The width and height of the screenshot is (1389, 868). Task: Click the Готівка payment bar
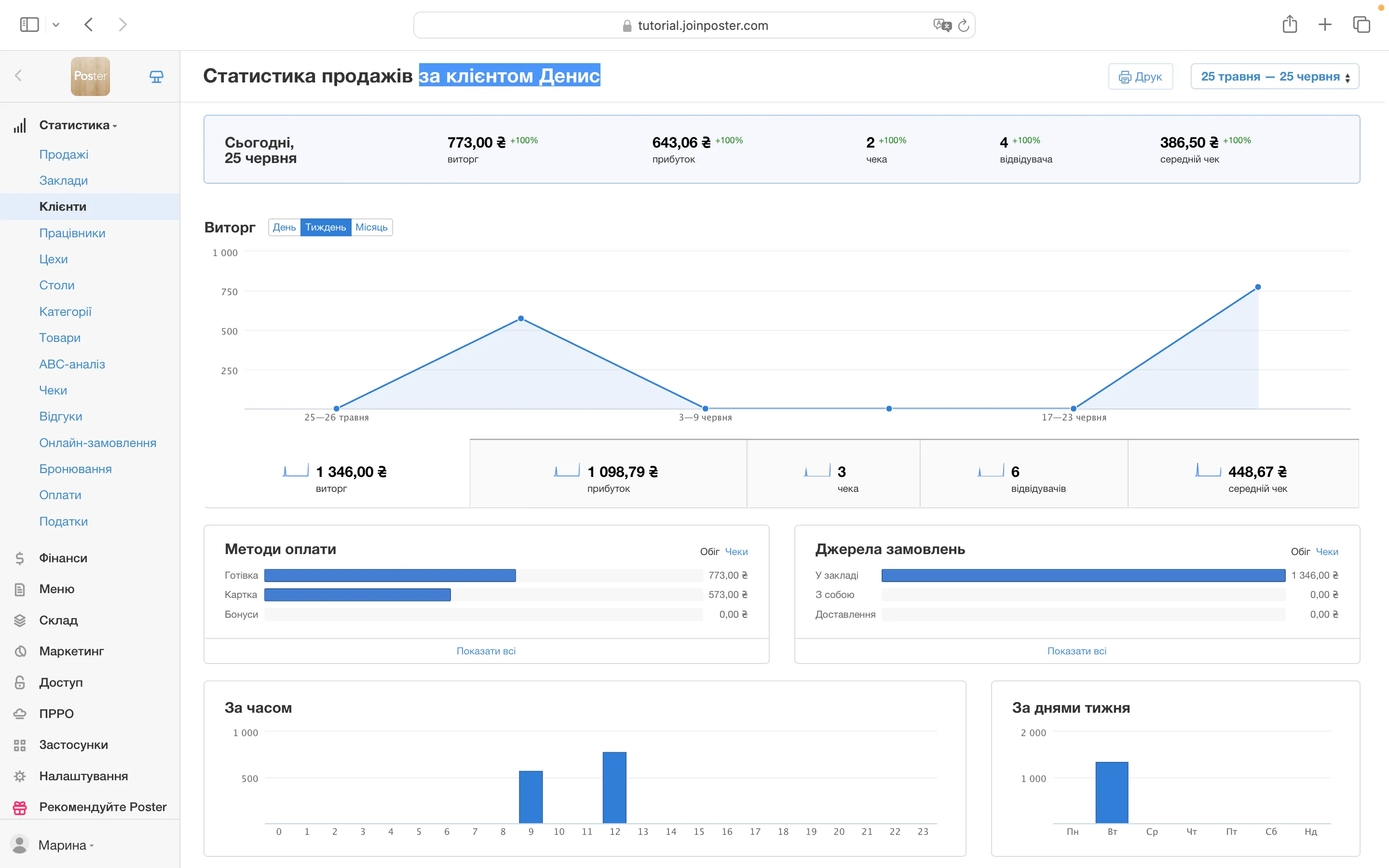point(390,575)
